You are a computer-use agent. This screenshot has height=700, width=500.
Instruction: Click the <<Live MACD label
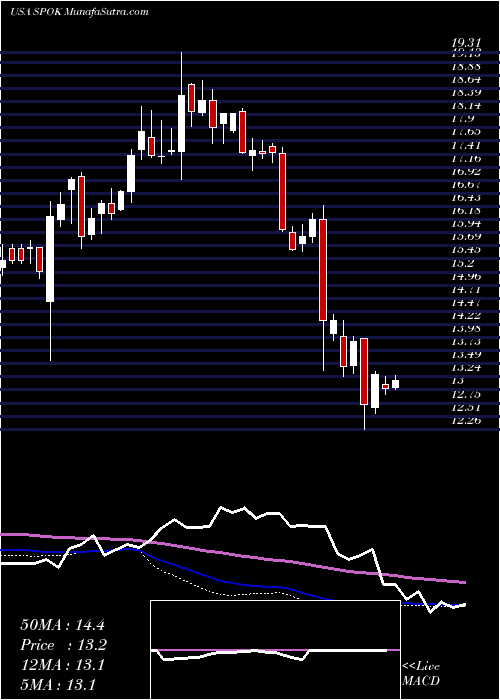click(x=421, y=674)
